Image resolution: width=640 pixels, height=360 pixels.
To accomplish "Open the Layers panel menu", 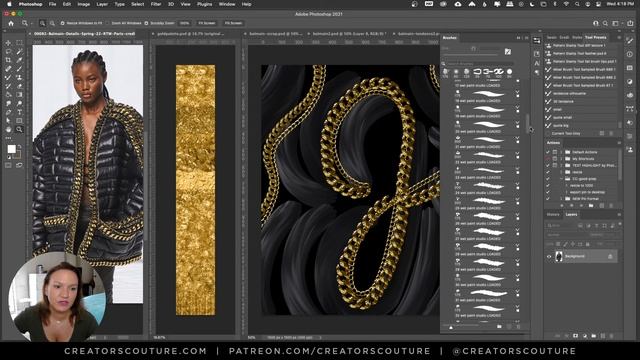I will [x=619, y=215].
